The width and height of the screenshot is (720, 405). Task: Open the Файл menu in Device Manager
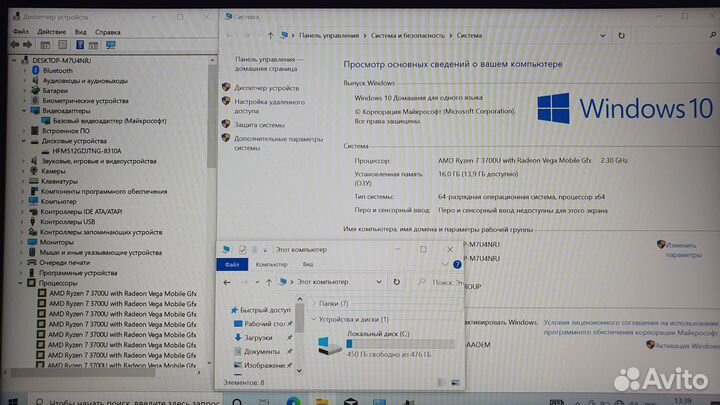coord(21,32)
